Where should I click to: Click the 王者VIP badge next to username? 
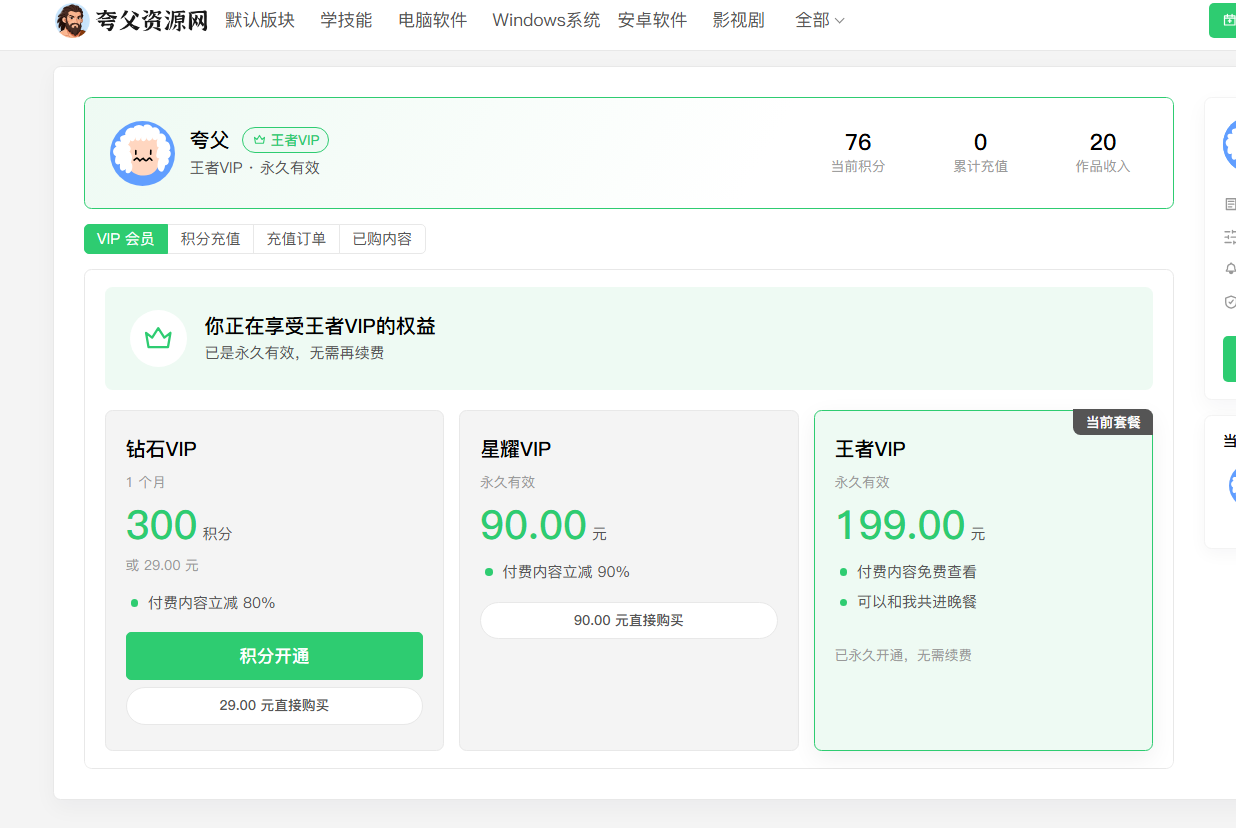[286, 140]
